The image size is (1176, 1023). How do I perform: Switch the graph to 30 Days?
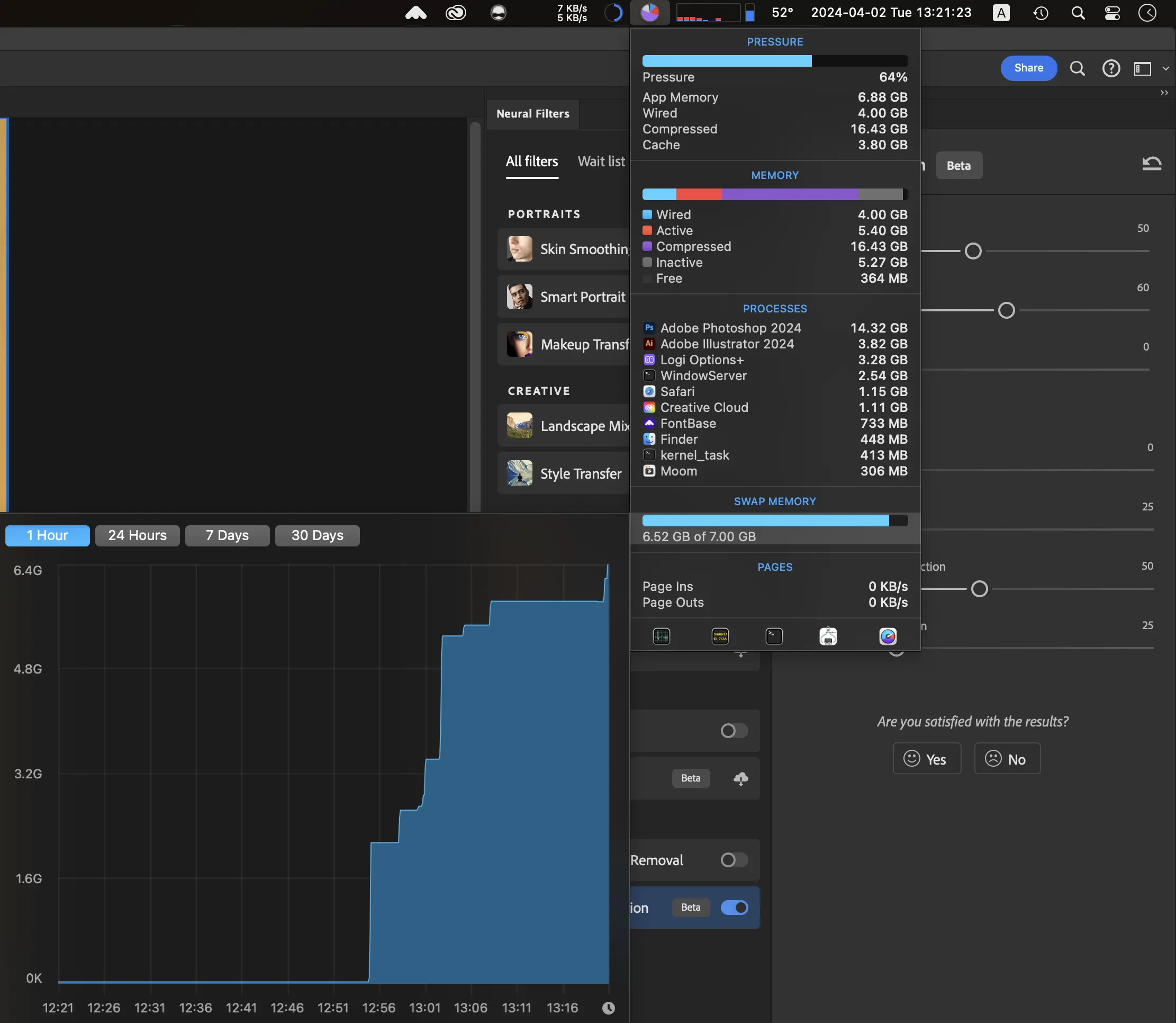click(x=317, y=535)
